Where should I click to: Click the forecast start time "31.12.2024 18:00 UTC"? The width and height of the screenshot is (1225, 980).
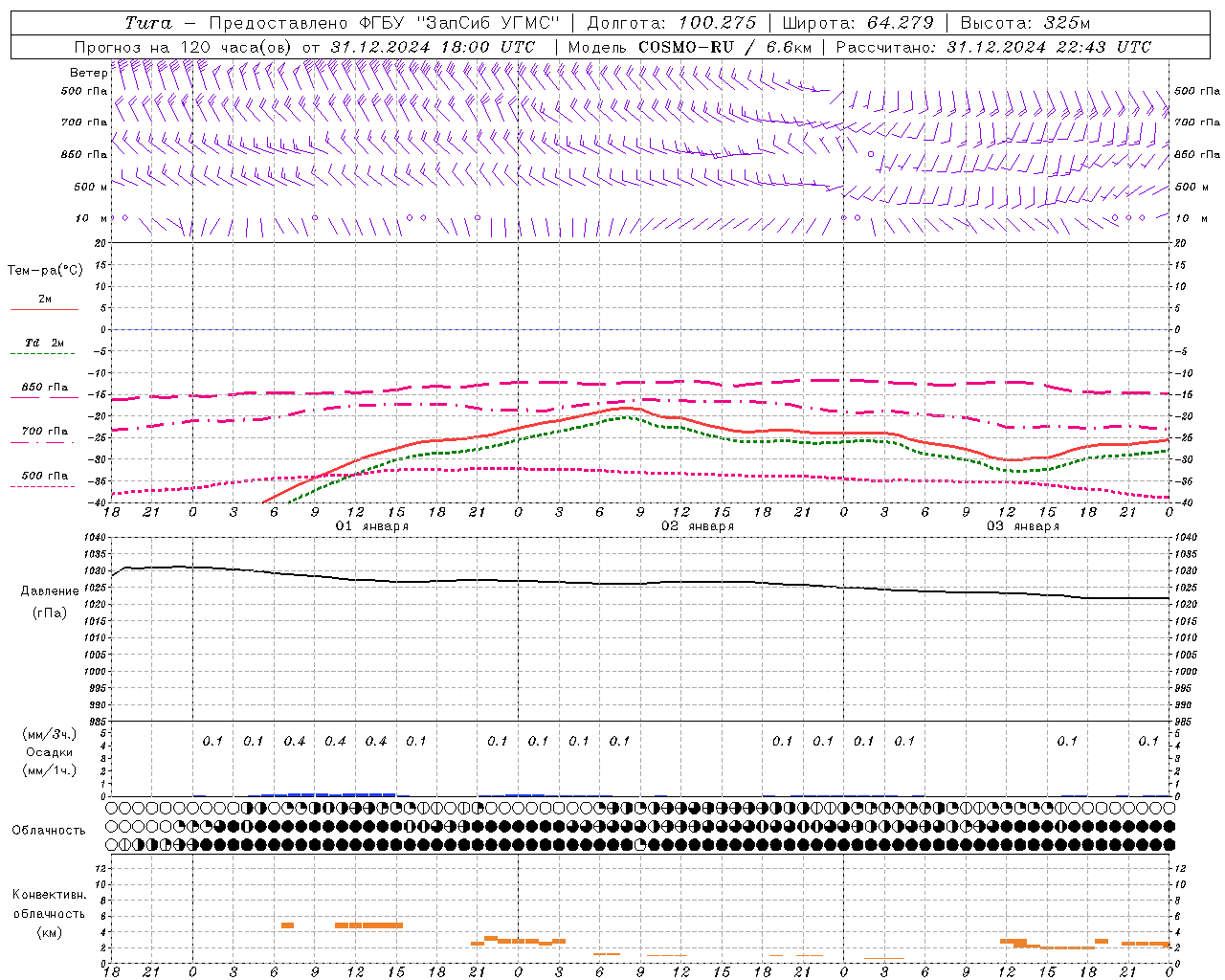[433, 47]
